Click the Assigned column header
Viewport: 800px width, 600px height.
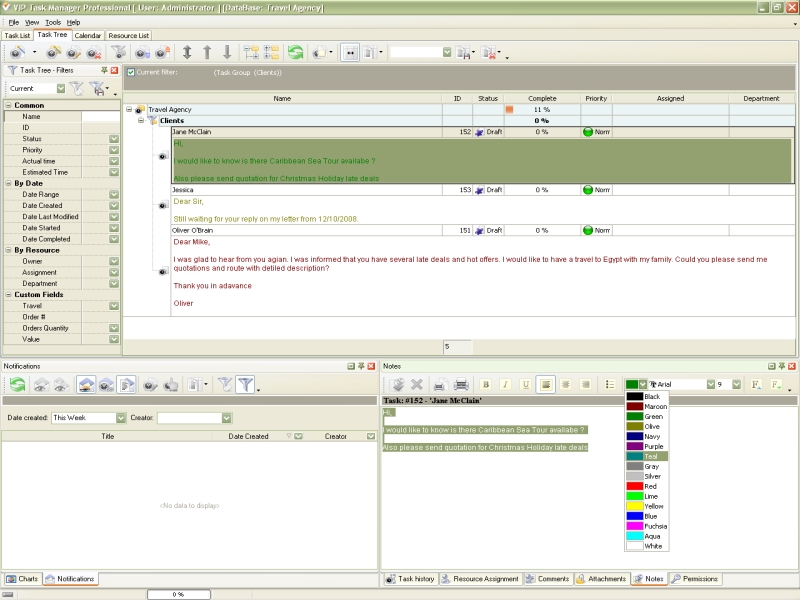(670, 98)
